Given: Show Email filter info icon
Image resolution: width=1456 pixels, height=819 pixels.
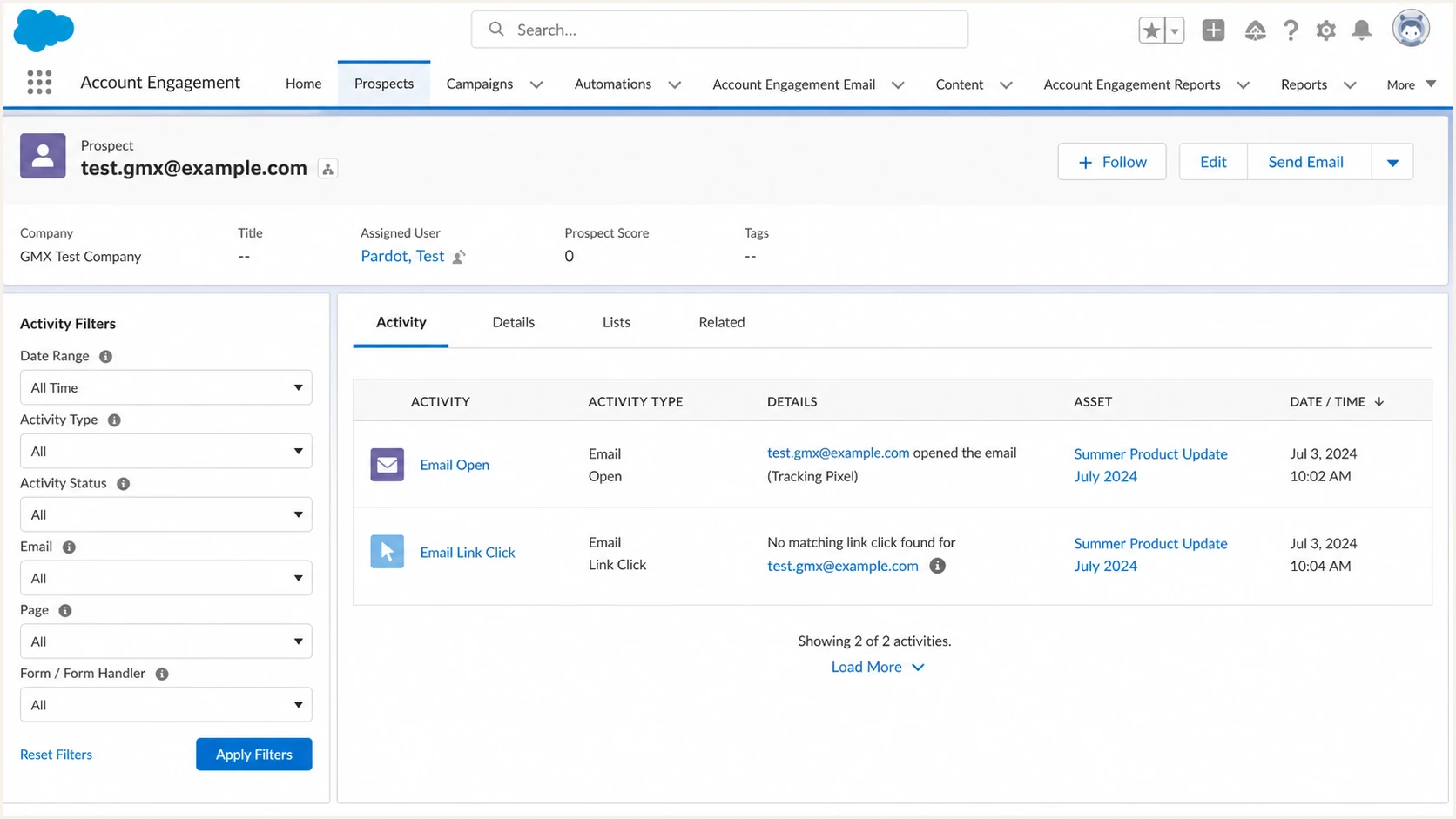Looking at the screenshot, I should (x=69, y=547).
